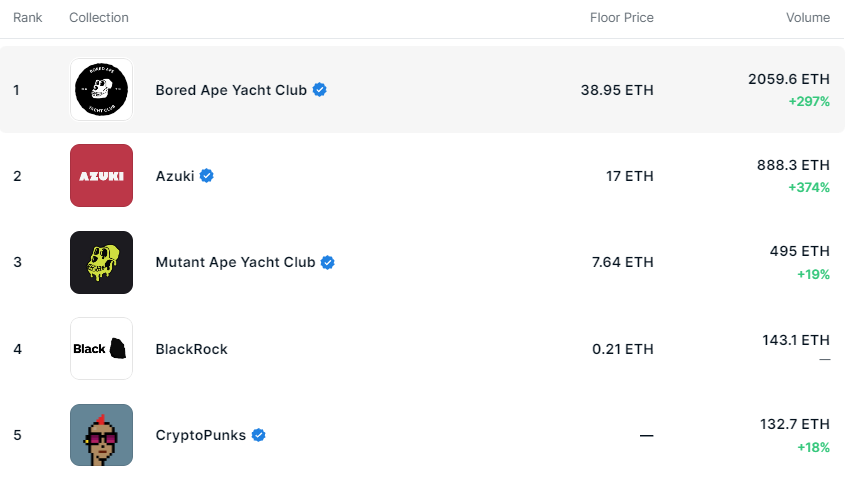
Task: Click the Collection column header
Action: [99, 18]
